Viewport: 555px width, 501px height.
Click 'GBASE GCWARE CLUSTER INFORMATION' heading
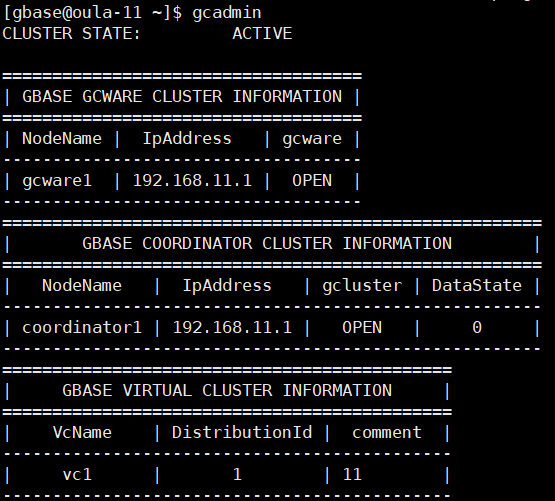pos(182,96)
